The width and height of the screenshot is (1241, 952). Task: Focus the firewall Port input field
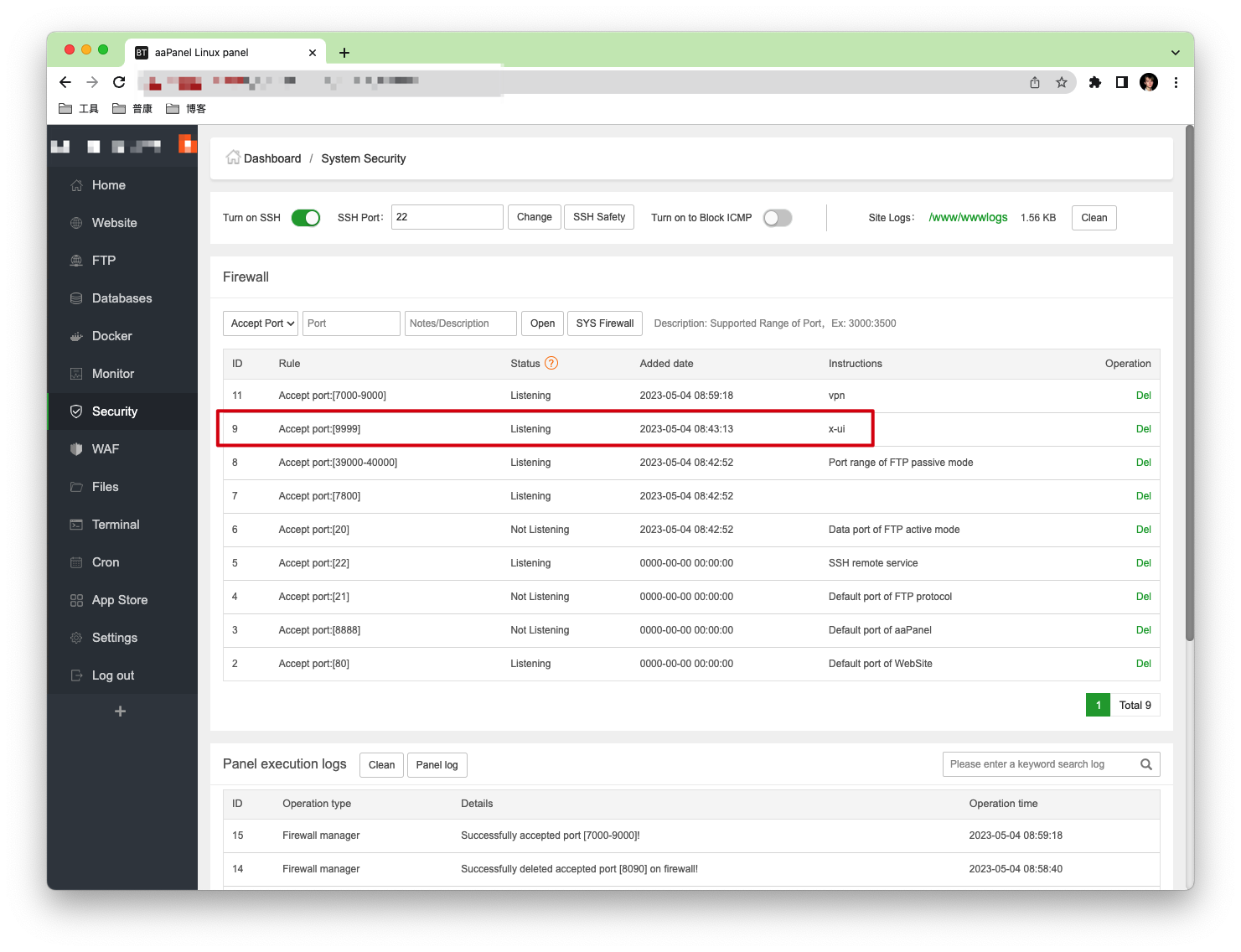point(351,323)
